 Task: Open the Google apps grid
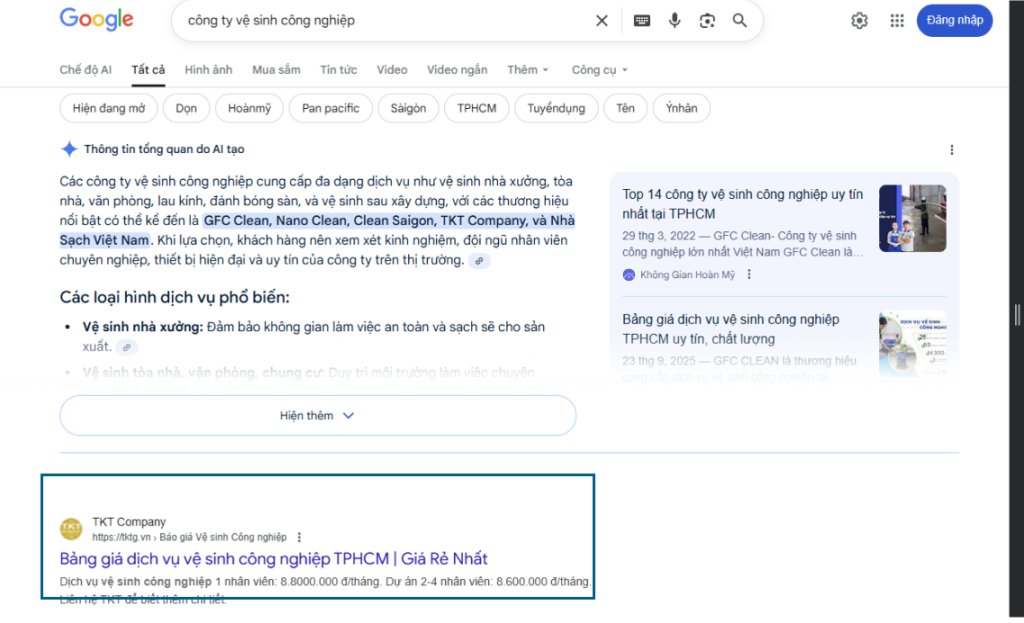point(897,20)
